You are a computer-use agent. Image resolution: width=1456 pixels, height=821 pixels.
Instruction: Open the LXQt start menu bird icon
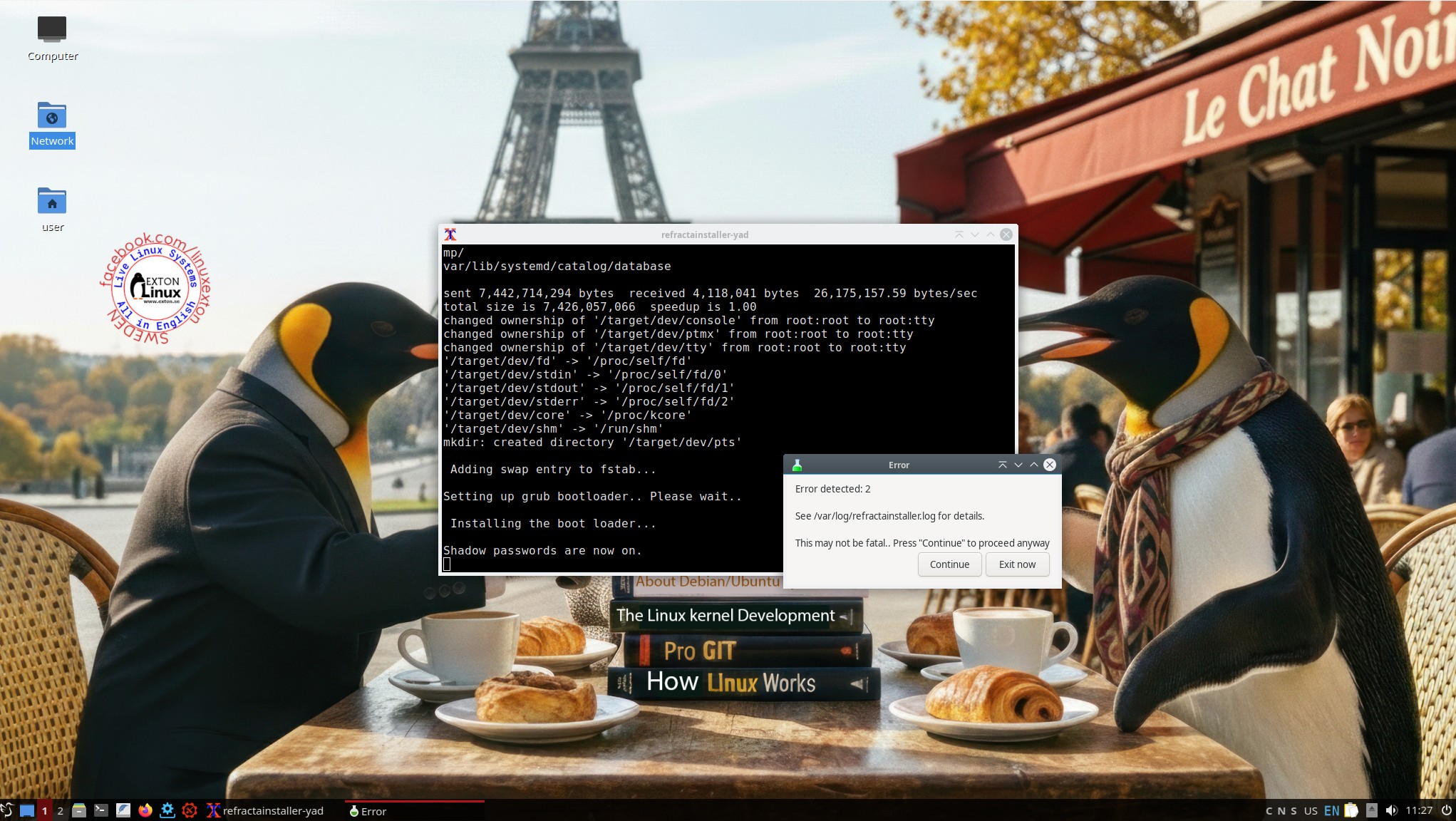[x=7, y=810]
